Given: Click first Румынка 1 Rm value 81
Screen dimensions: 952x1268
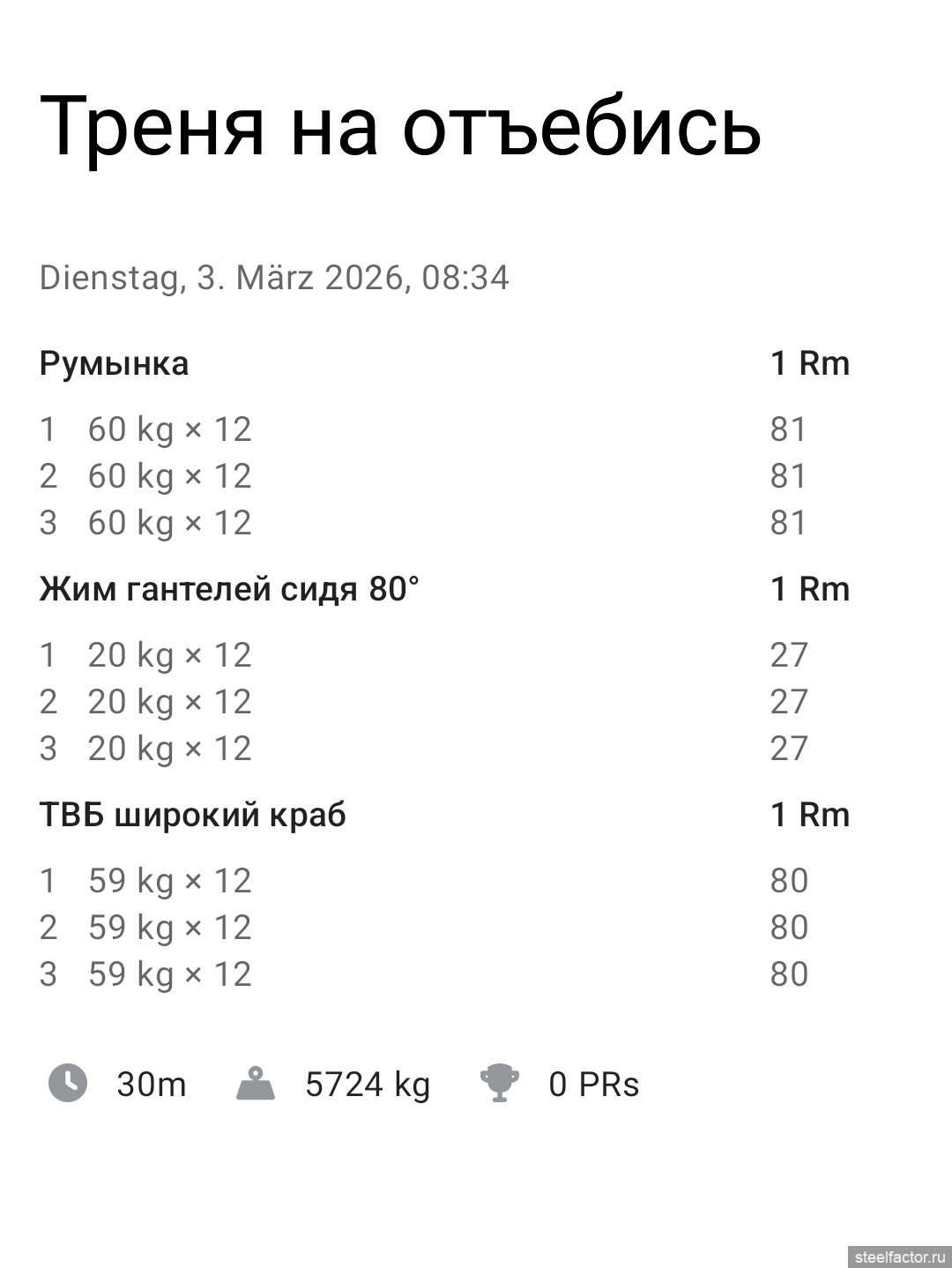Looking at the screenshot, I should (x=788, y=429).
